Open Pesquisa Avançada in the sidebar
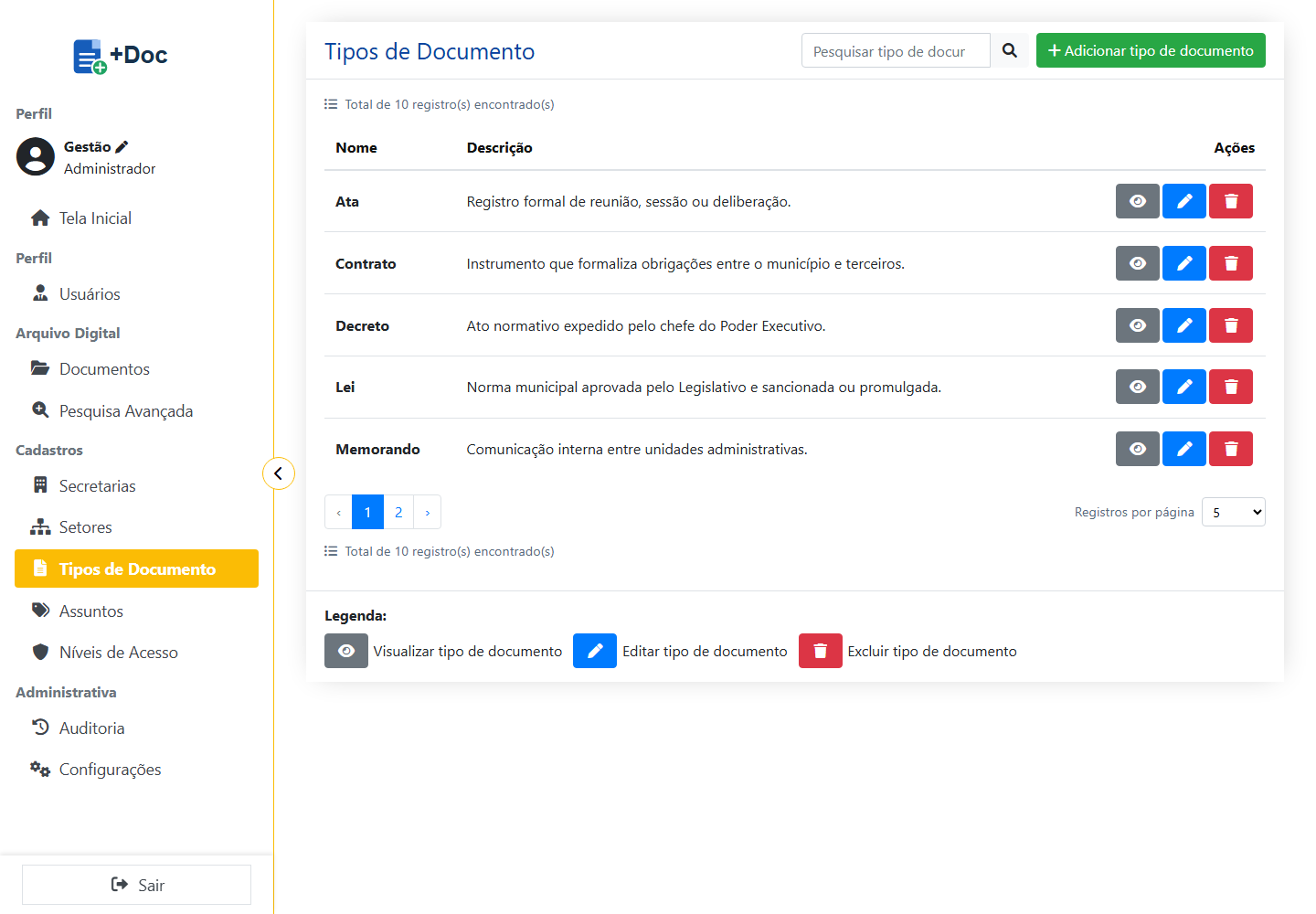1316x914 pixels. [136, 411]
